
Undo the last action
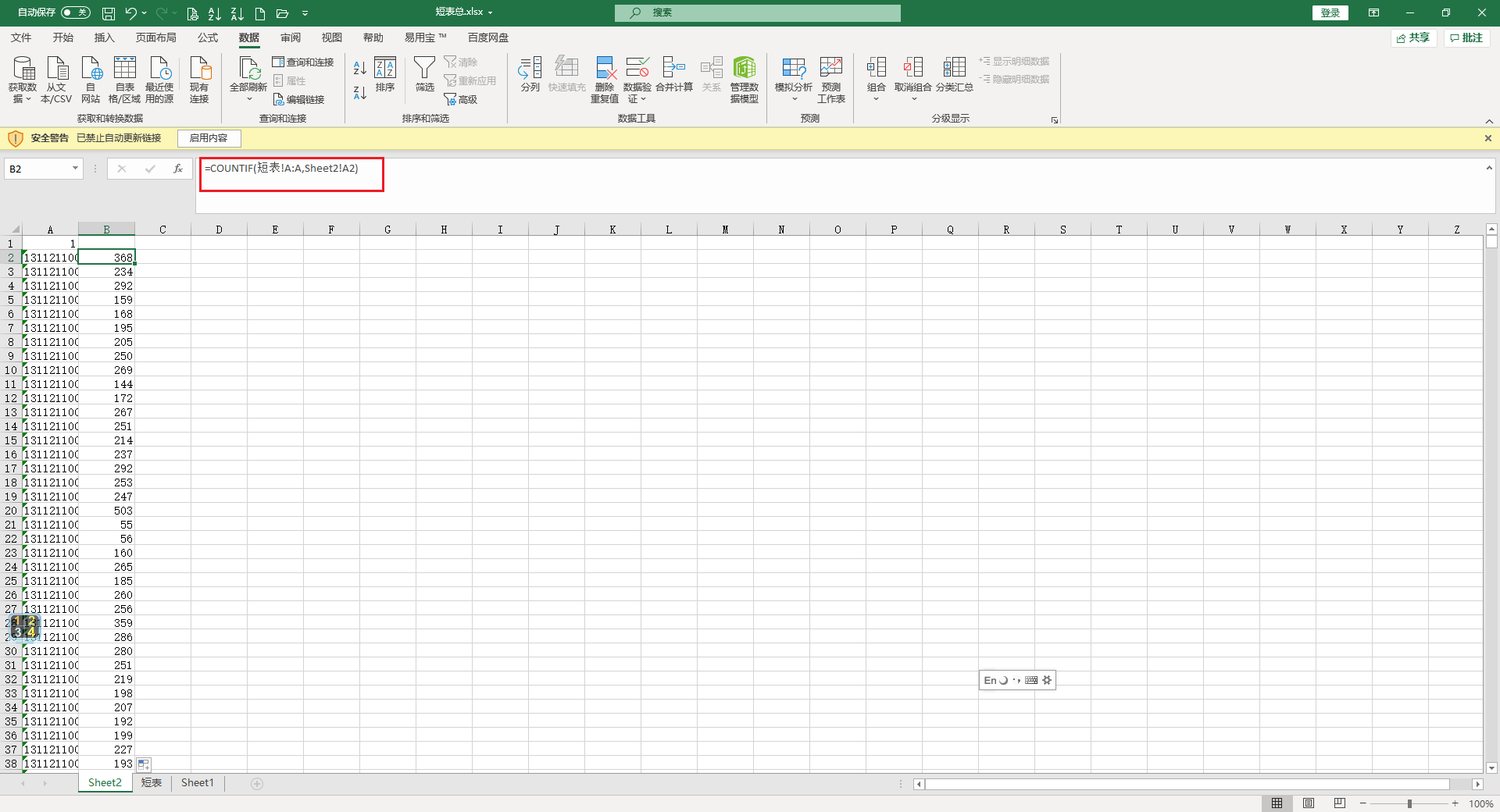pos(130,13)
